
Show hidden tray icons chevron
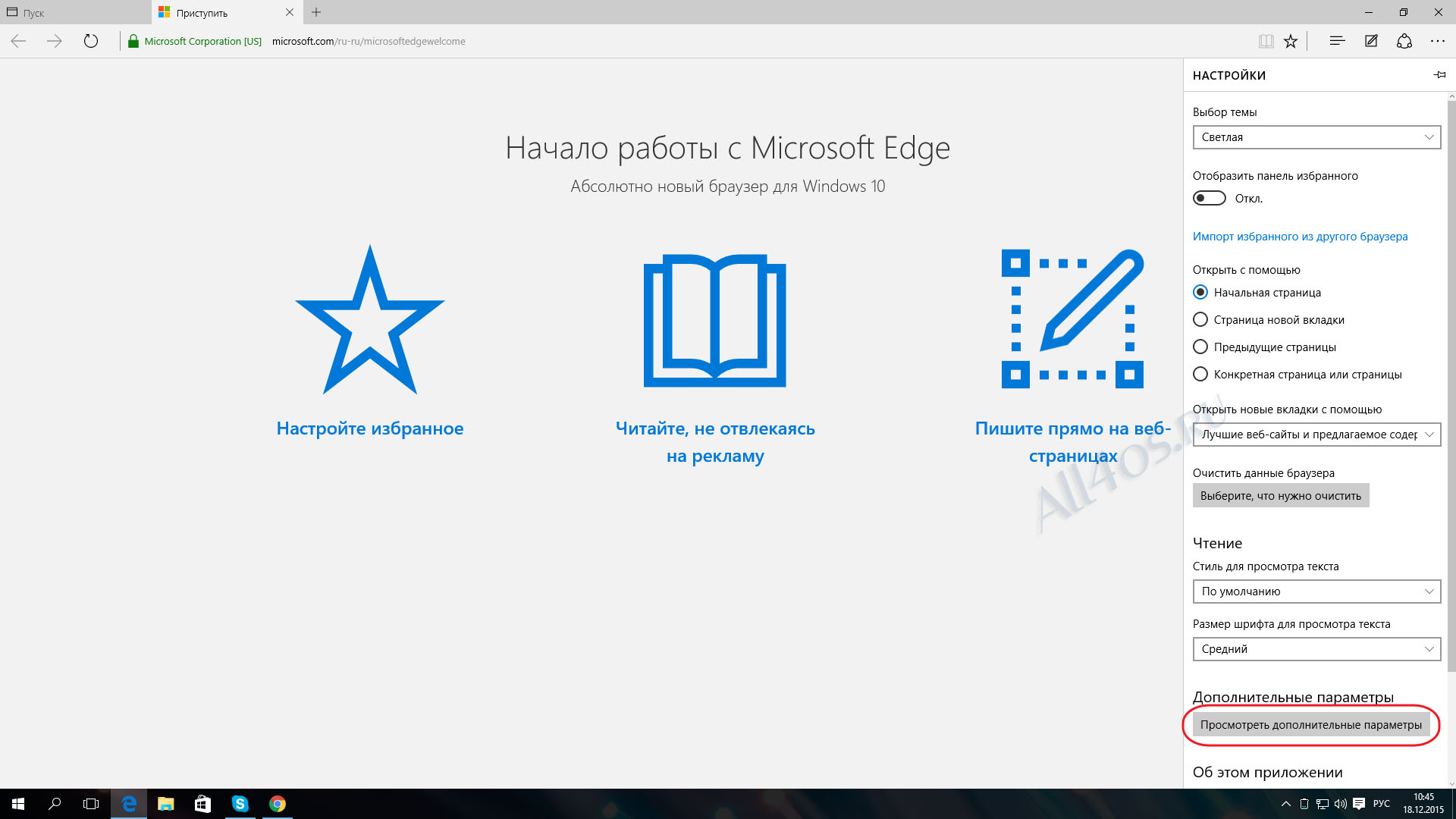[1285, 804]
